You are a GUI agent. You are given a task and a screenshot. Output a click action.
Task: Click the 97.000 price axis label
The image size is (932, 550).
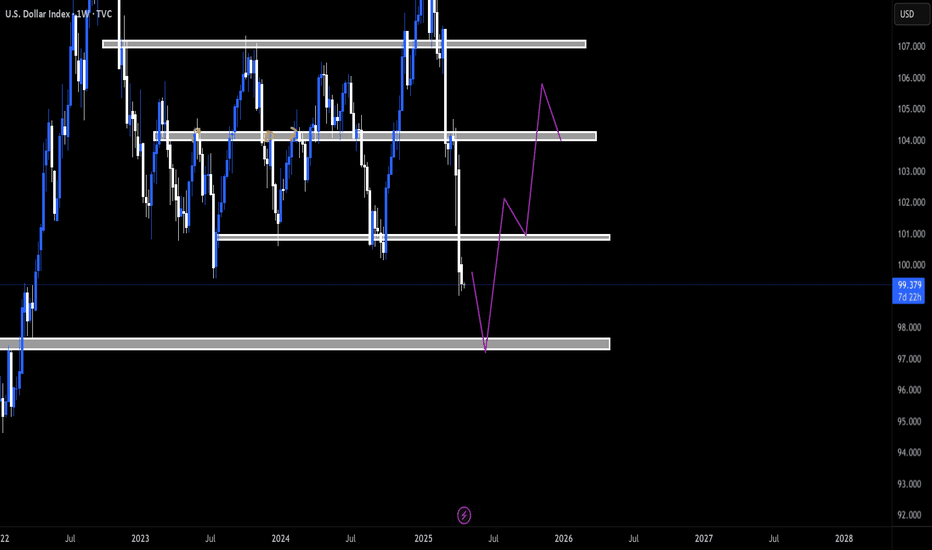click(911, 359)
